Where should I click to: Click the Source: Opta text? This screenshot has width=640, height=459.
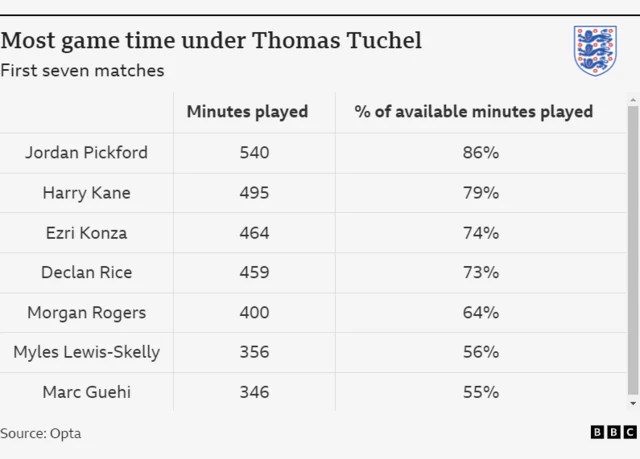41,434
